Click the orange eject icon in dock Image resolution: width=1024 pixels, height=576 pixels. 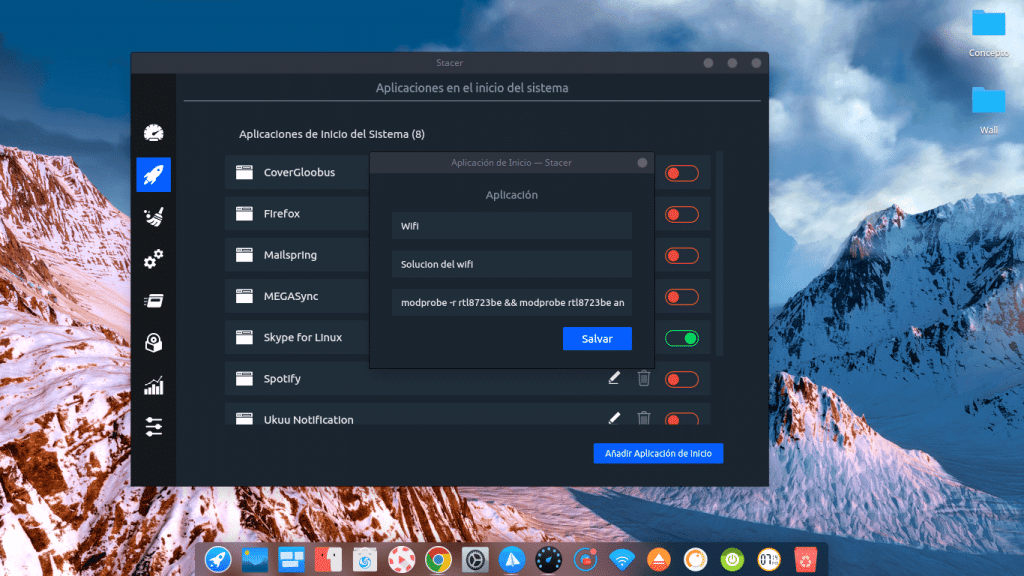tap(658, 560)
